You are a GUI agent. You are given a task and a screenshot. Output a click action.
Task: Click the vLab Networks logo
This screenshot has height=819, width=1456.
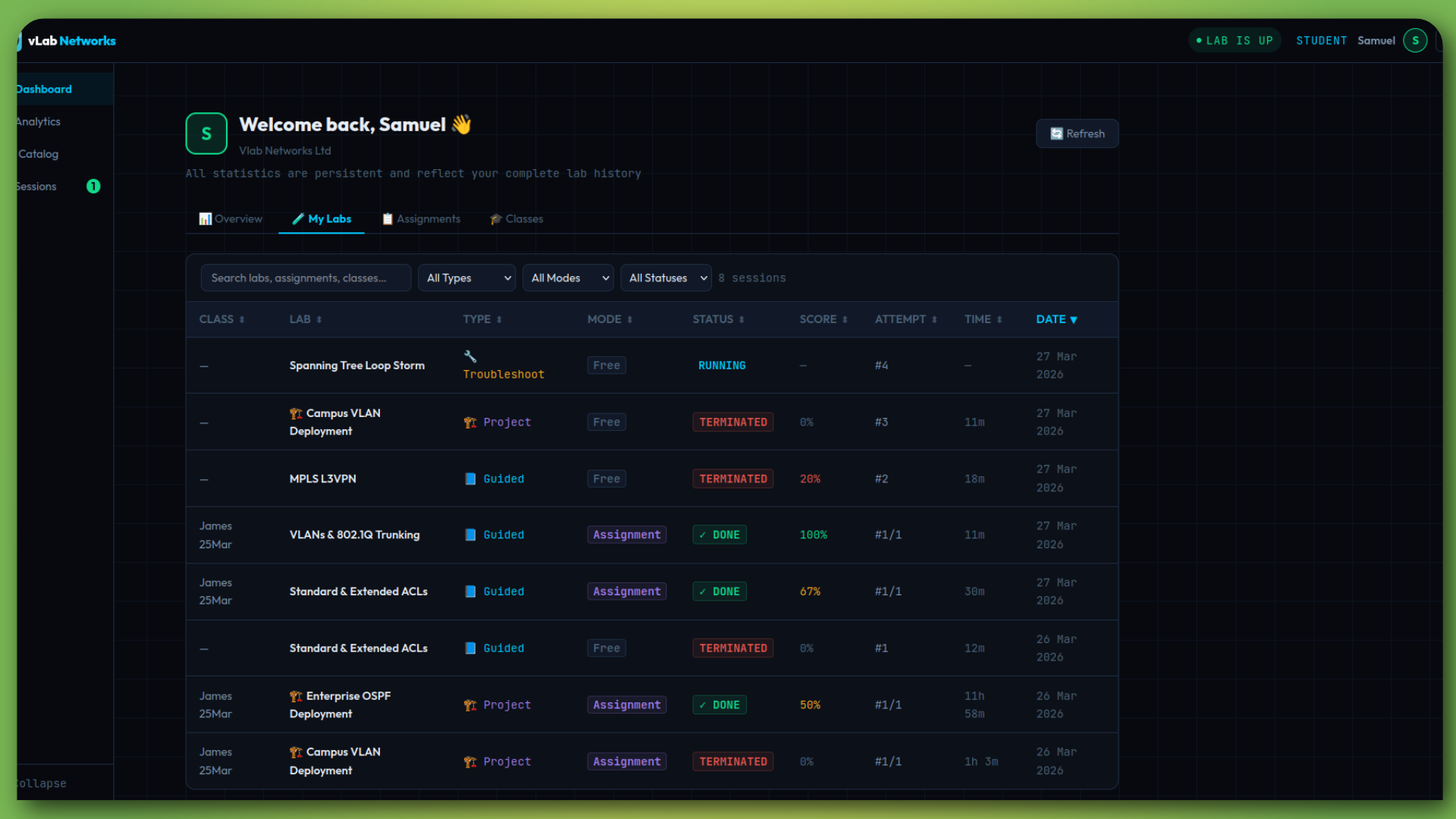point(71,40)
